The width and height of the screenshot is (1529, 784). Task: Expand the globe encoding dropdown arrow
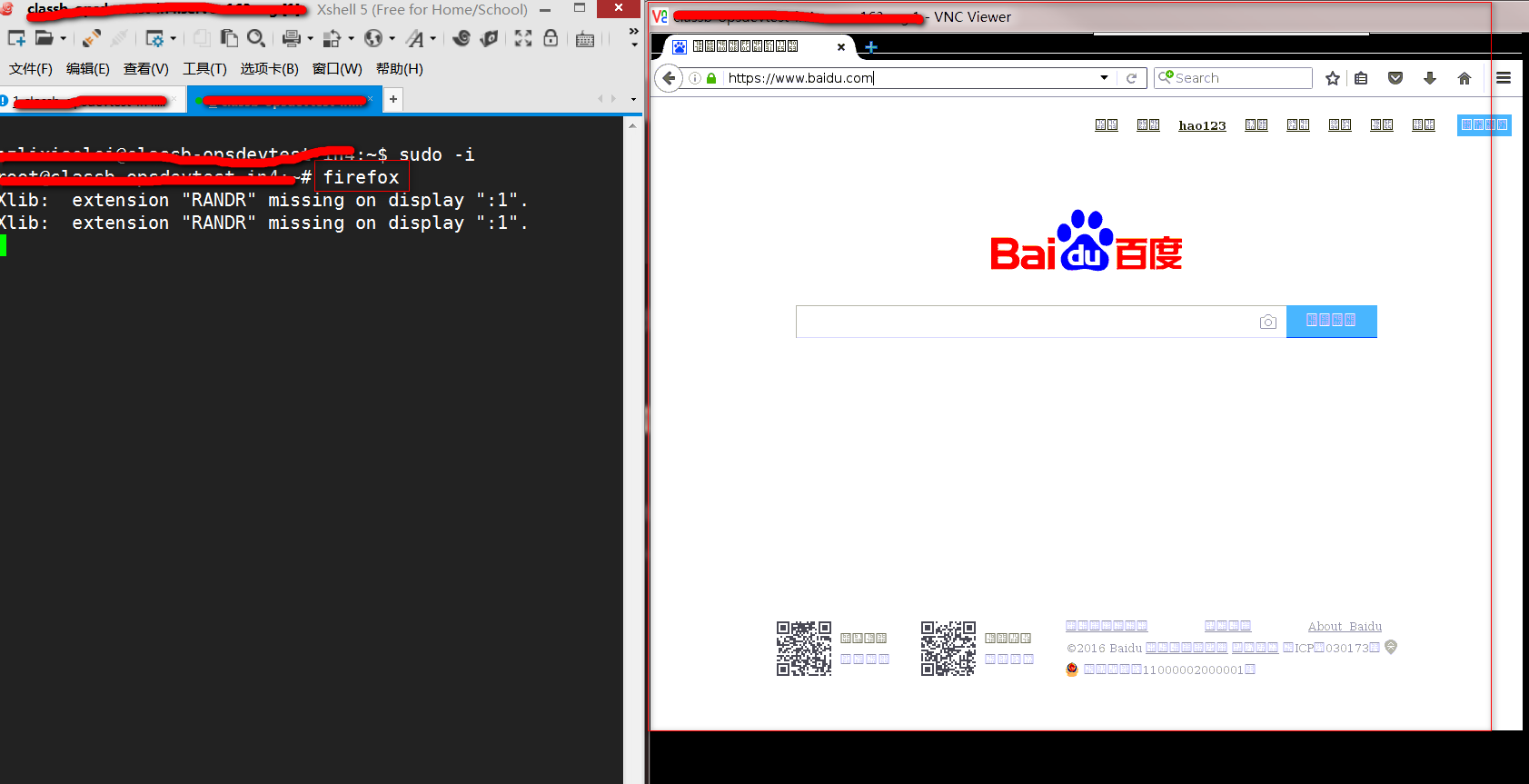click(x=392, y=38)
